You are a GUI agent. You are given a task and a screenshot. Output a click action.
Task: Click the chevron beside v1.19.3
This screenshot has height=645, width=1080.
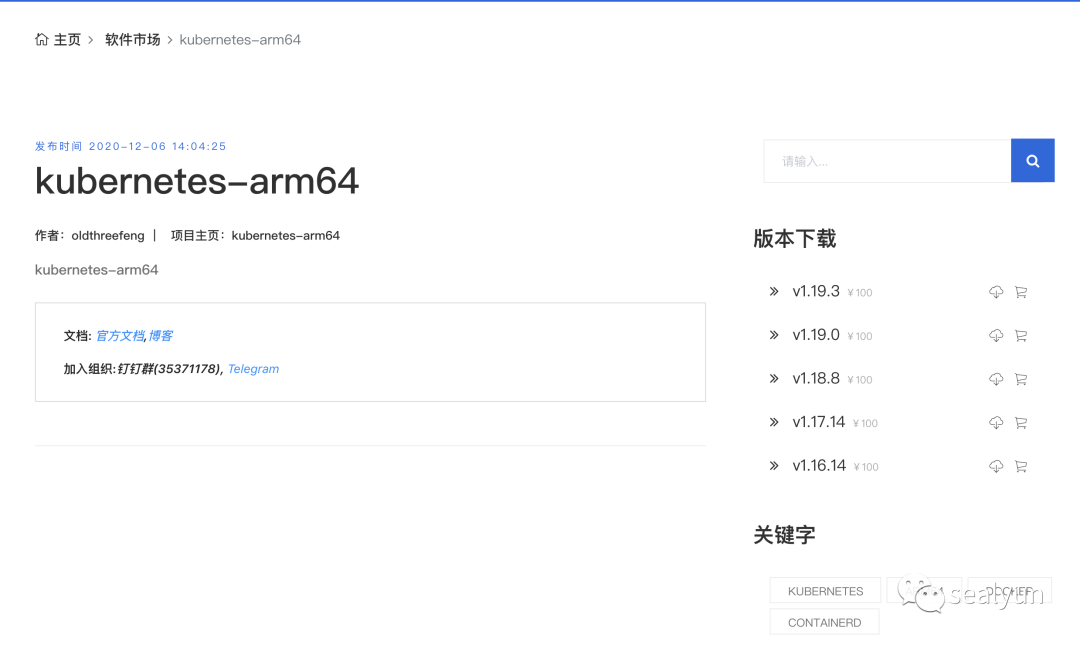(774, 291)
